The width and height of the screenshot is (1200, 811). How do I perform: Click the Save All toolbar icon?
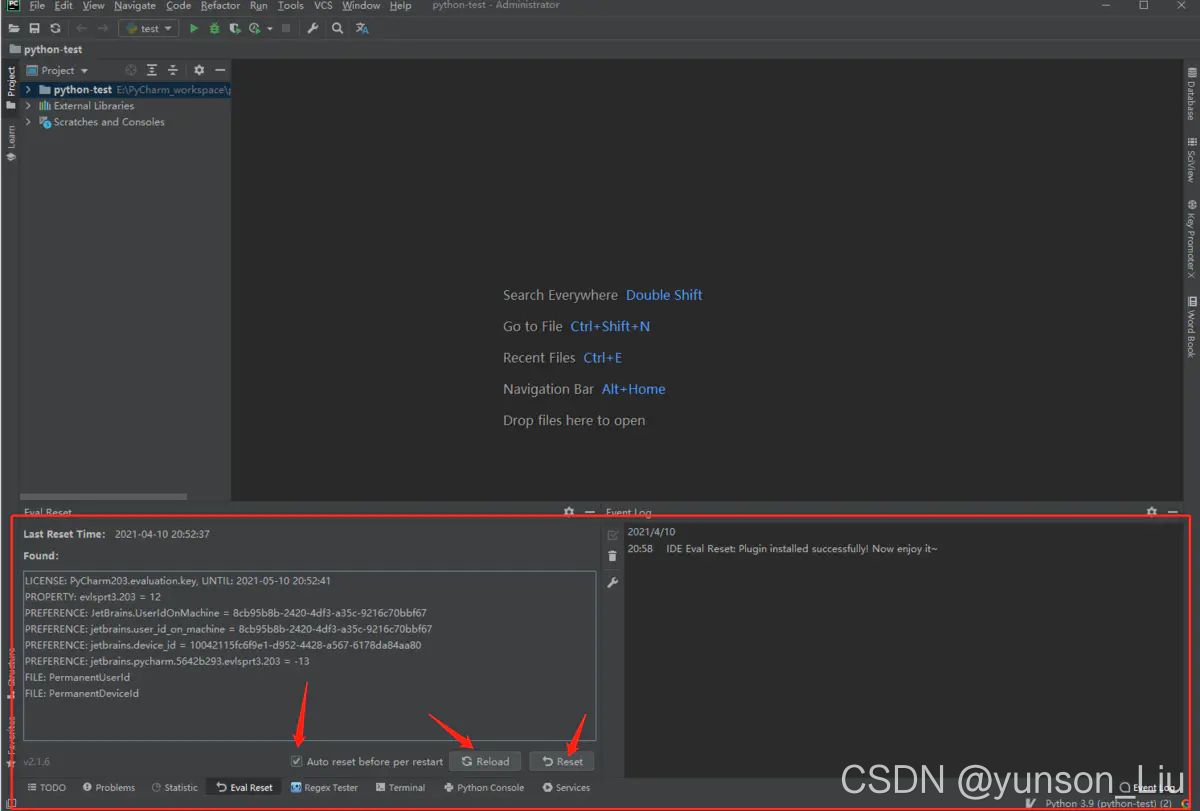[x=35, y=29]
